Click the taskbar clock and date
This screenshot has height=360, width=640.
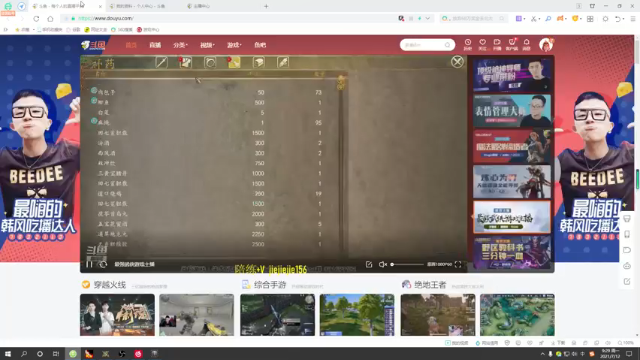pyautogui.click(x=610, y=353)
